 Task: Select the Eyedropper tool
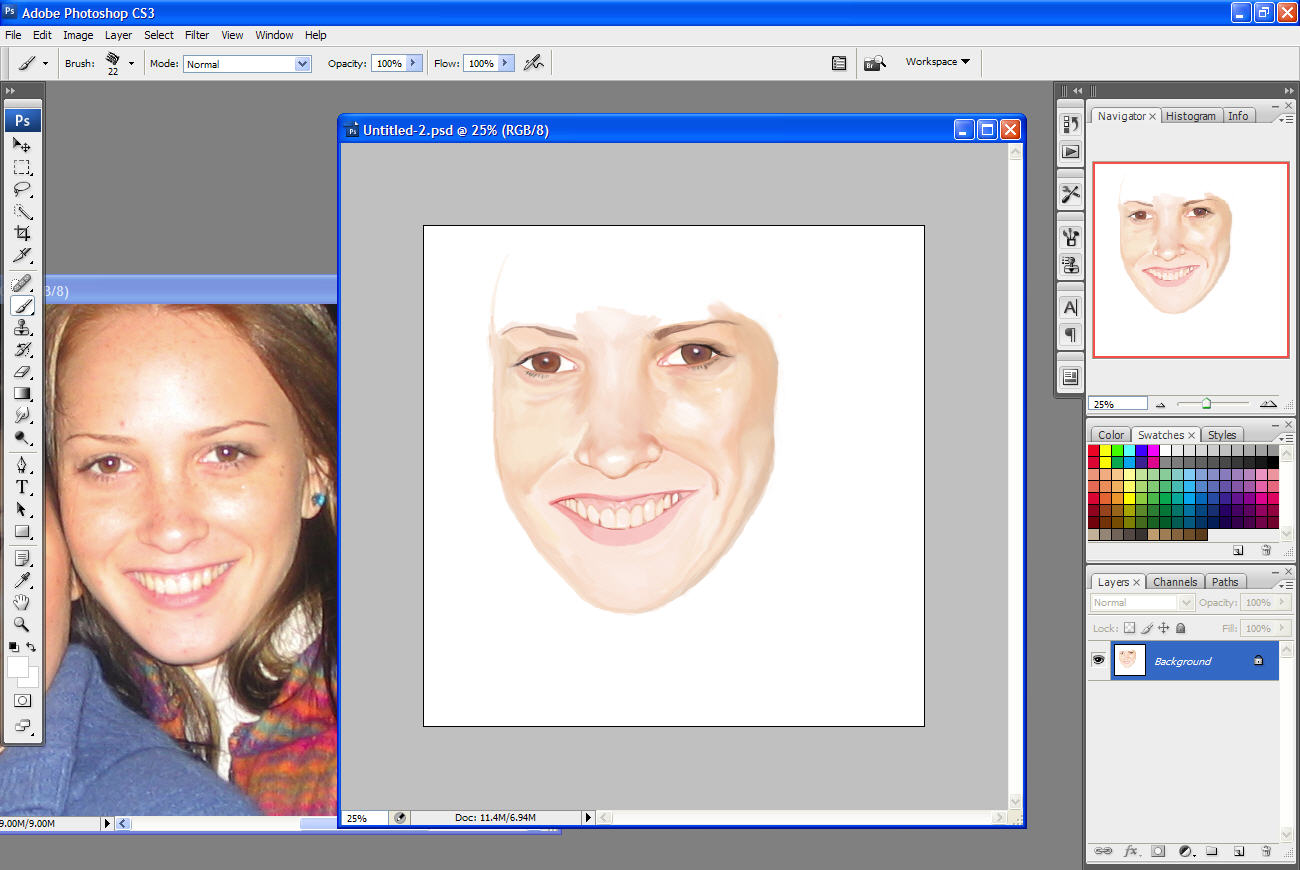22,580
